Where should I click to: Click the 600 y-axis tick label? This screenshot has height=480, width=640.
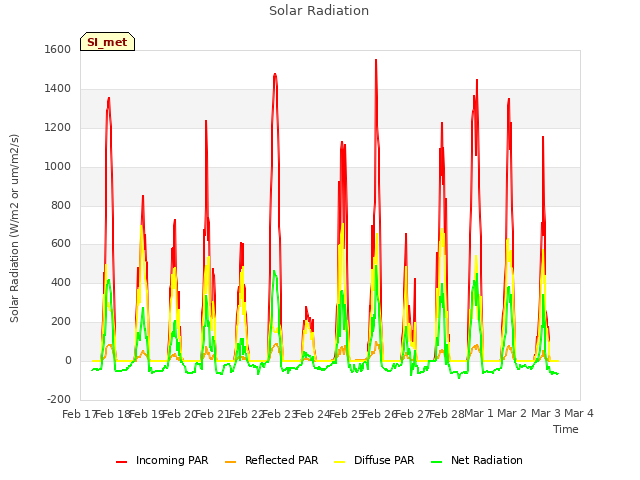(61, 244)
